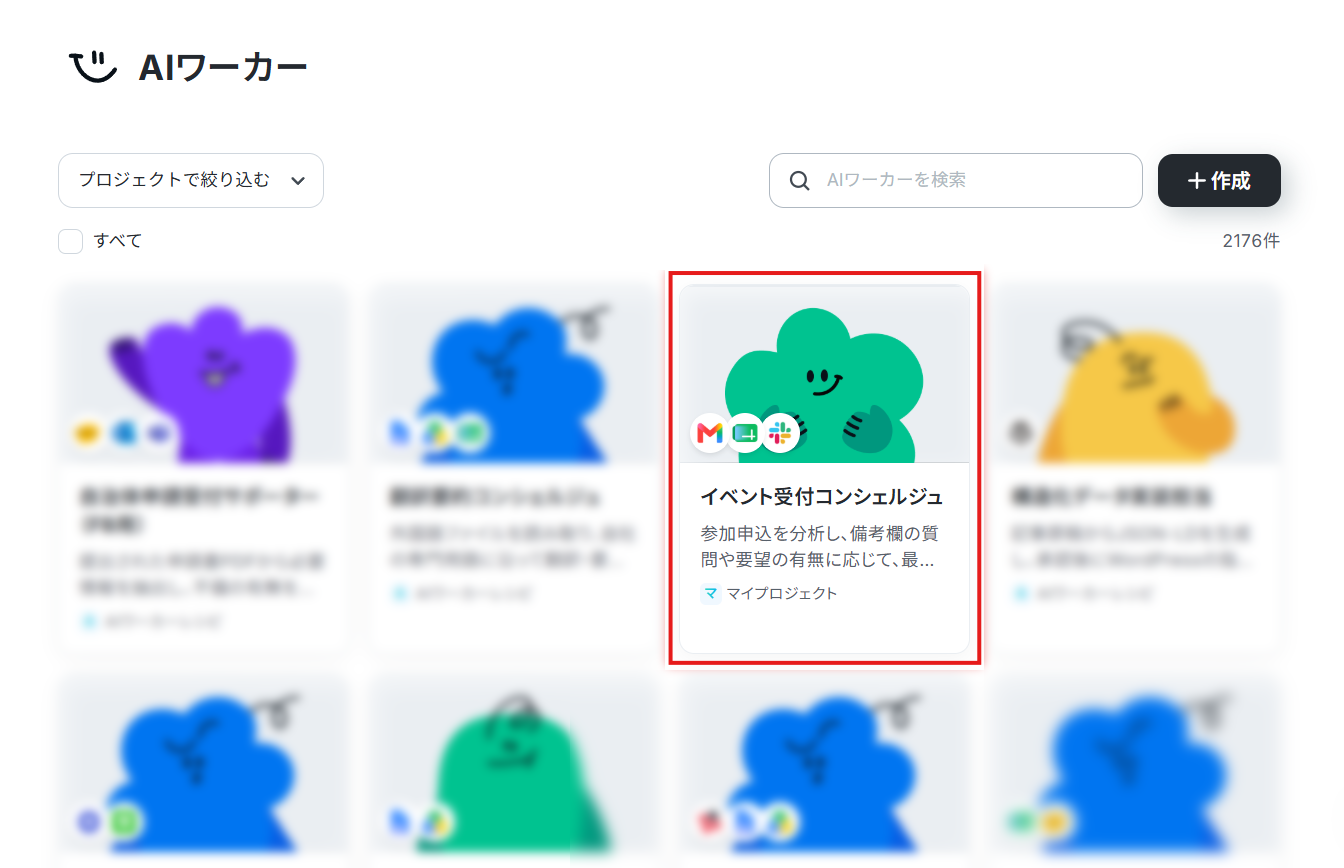Open the プロジェクトで絞り込む dropdown
1344x868 pixels.
[x=191, y=181]
